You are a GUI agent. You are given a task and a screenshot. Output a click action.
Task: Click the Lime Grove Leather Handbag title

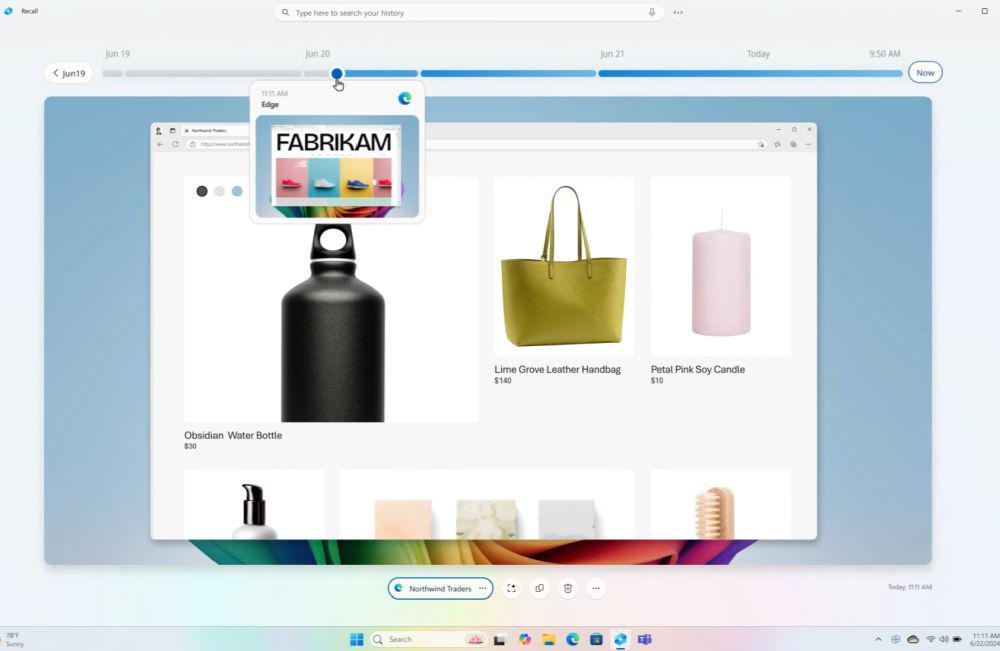[557, 369]
